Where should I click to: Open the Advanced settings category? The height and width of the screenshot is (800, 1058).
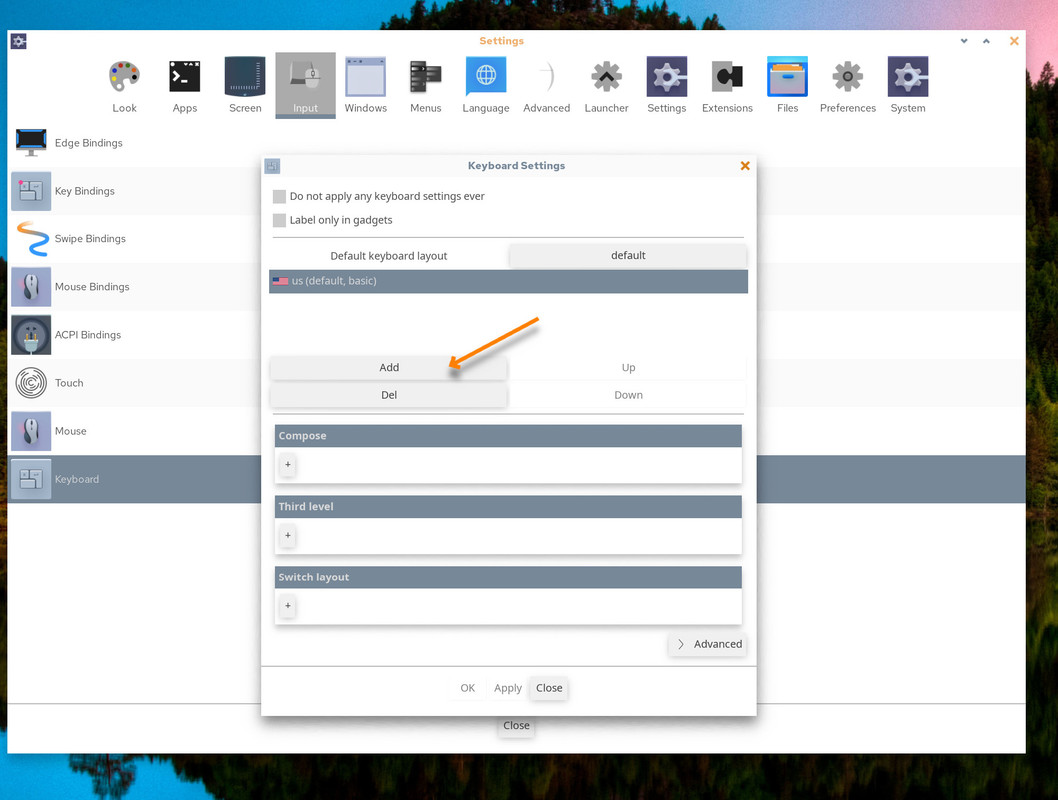coord(547,85)
